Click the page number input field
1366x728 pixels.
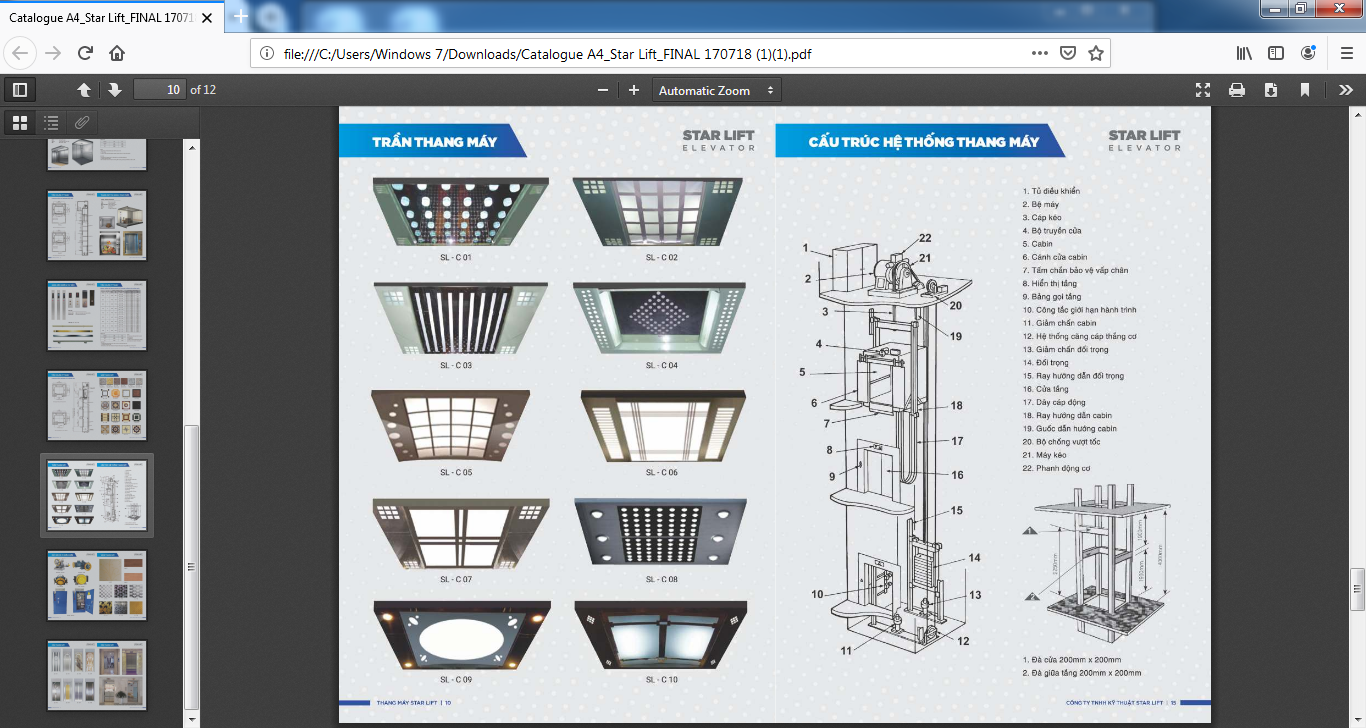click(x=160, y=90)
